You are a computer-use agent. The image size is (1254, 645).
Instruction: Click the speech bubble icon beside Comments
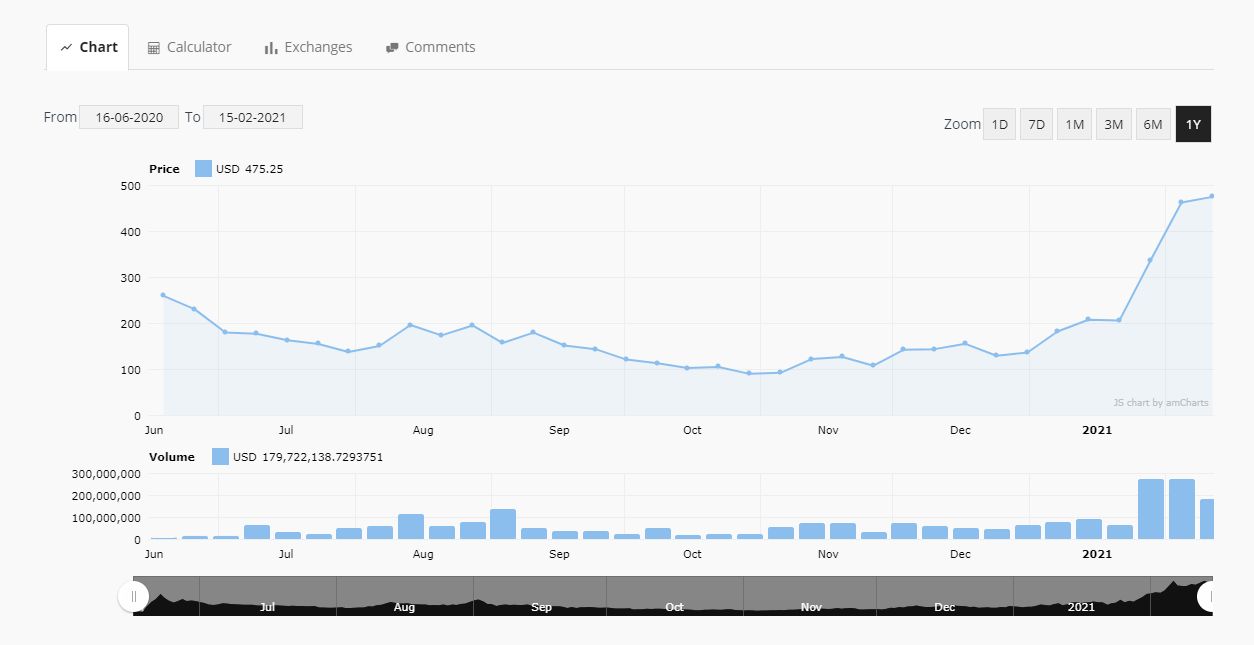point(392,46)
